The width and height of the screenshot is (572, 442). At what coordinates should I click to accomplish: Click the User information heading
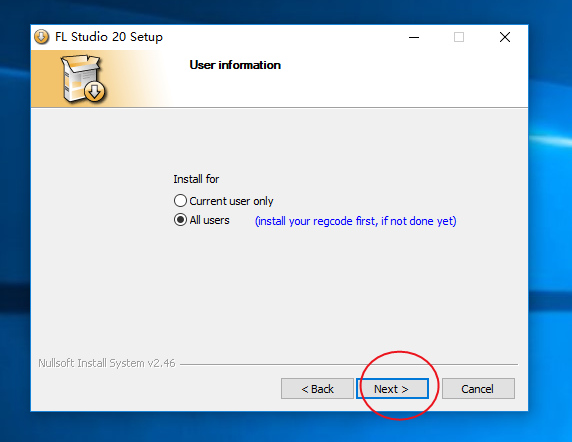click(x=235, y=65)
